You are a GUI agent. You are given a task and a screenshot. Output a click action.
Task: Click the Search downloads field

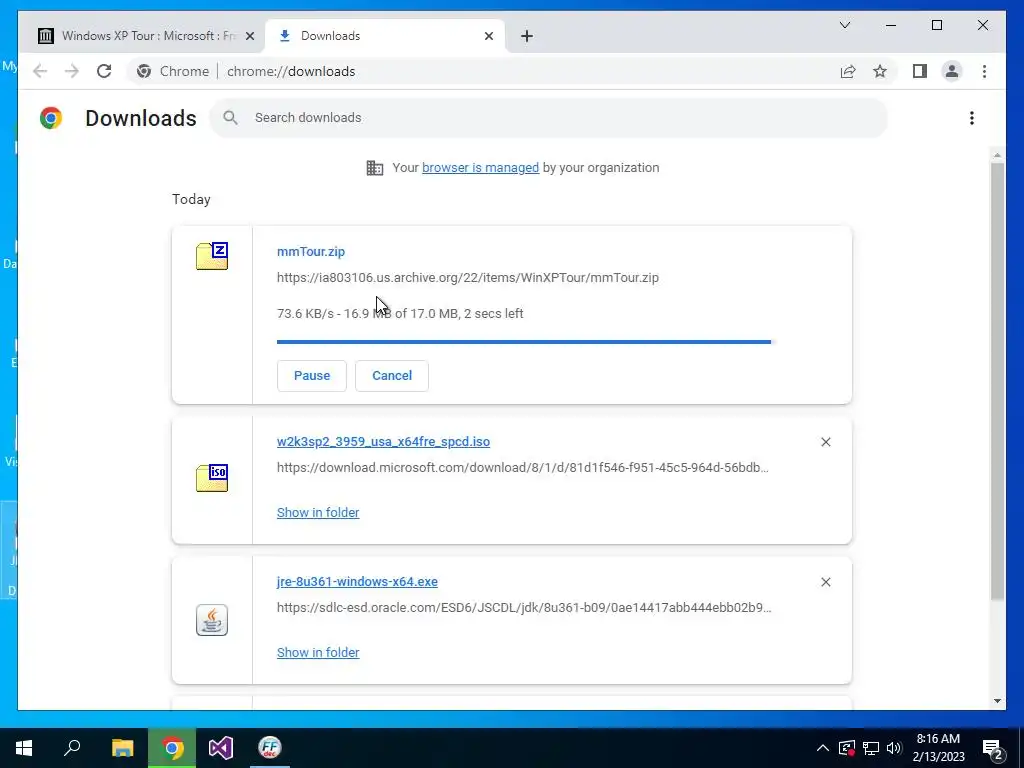coord(549,118)
